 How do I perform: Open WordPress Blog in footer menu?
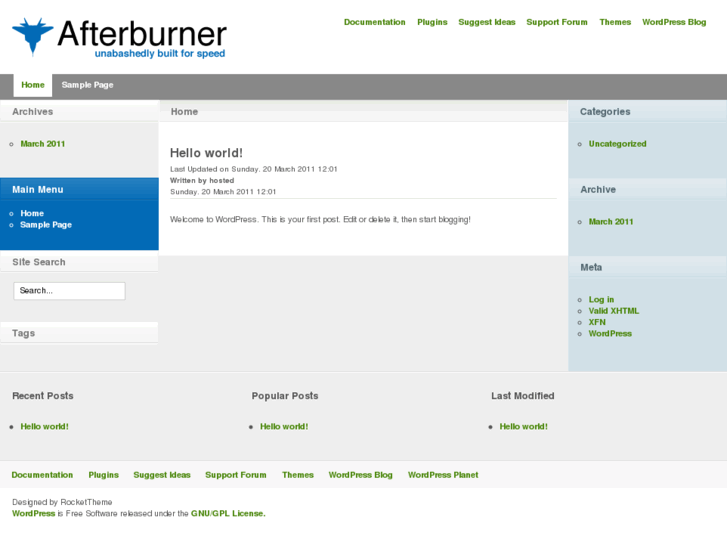(x=360, y=475)
